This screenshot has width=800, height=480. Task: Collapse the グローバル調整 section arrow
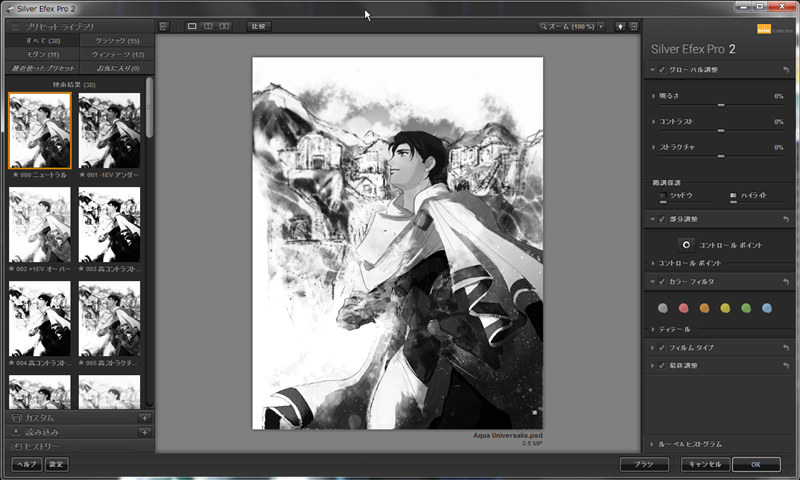coord(653,70)
